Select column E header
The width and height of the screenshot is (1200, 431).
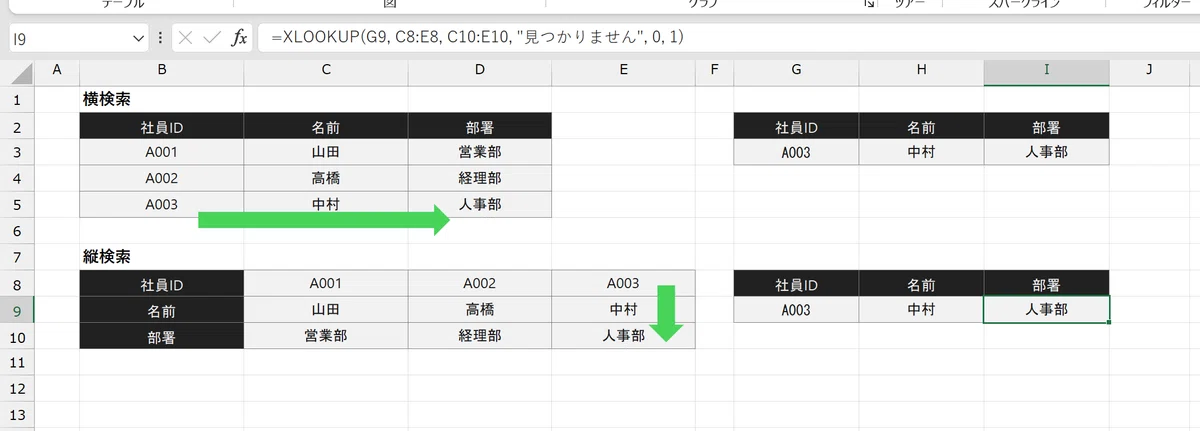coord(623,71)
